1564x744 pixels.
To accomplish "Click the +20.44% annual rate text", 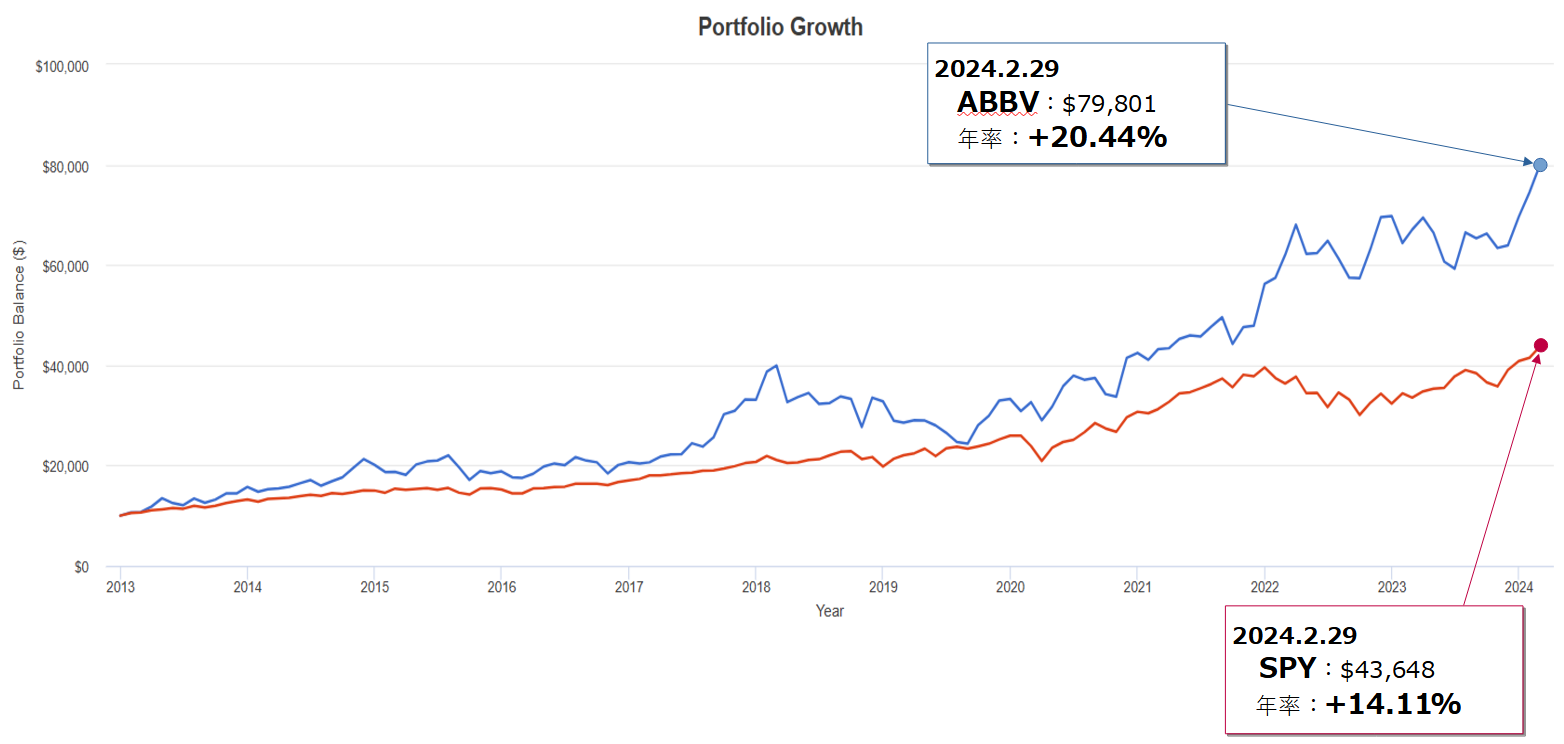I will [x=1097, y=138].
